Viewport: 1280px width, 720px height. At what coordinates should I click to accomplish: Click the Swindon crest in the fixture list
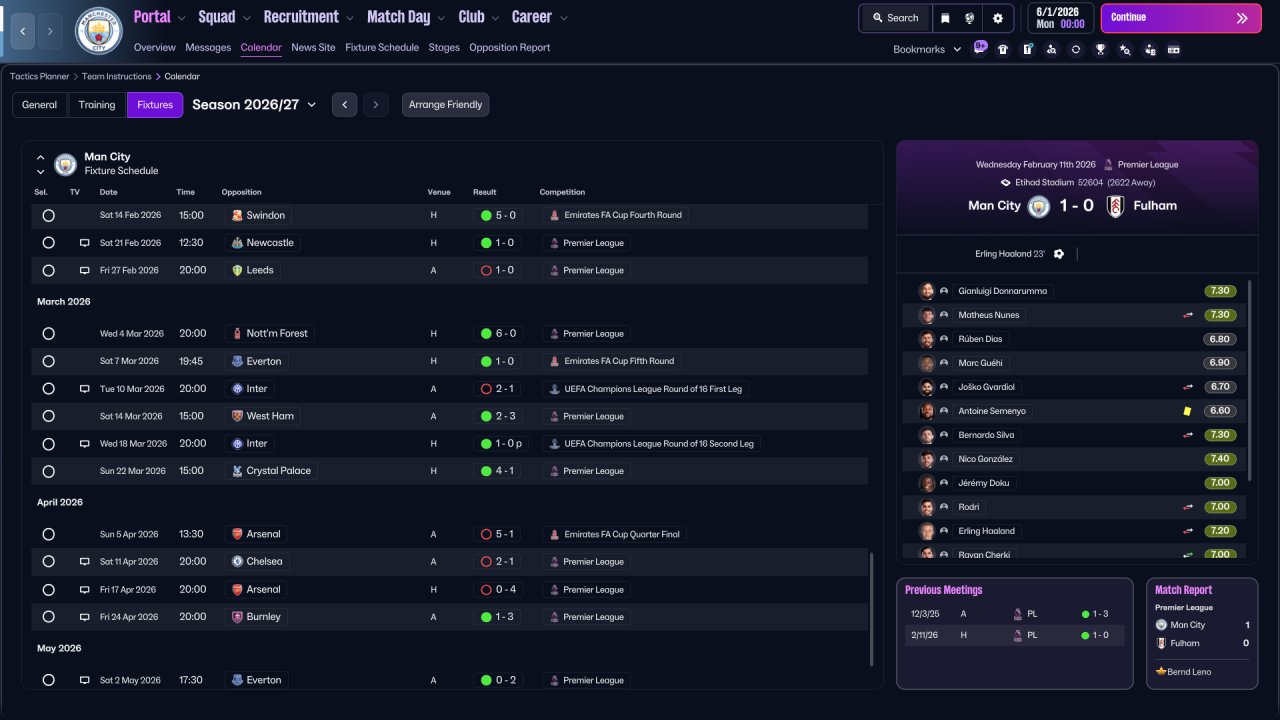(237, 215)
